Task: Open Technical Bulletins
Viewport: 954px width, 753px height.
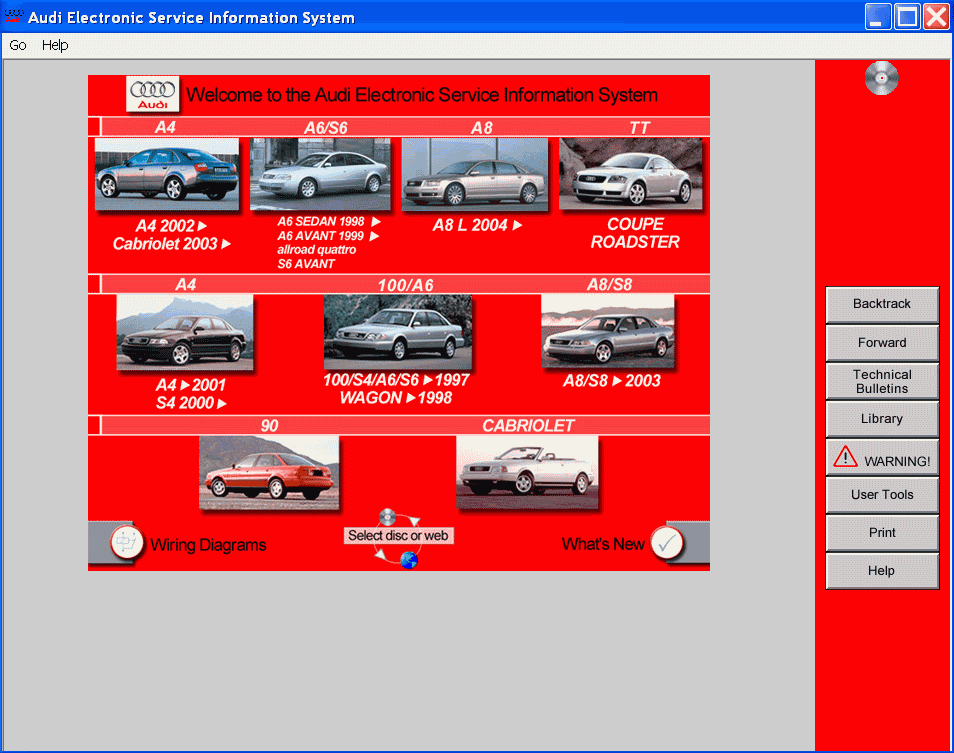Action: [882, 381]
